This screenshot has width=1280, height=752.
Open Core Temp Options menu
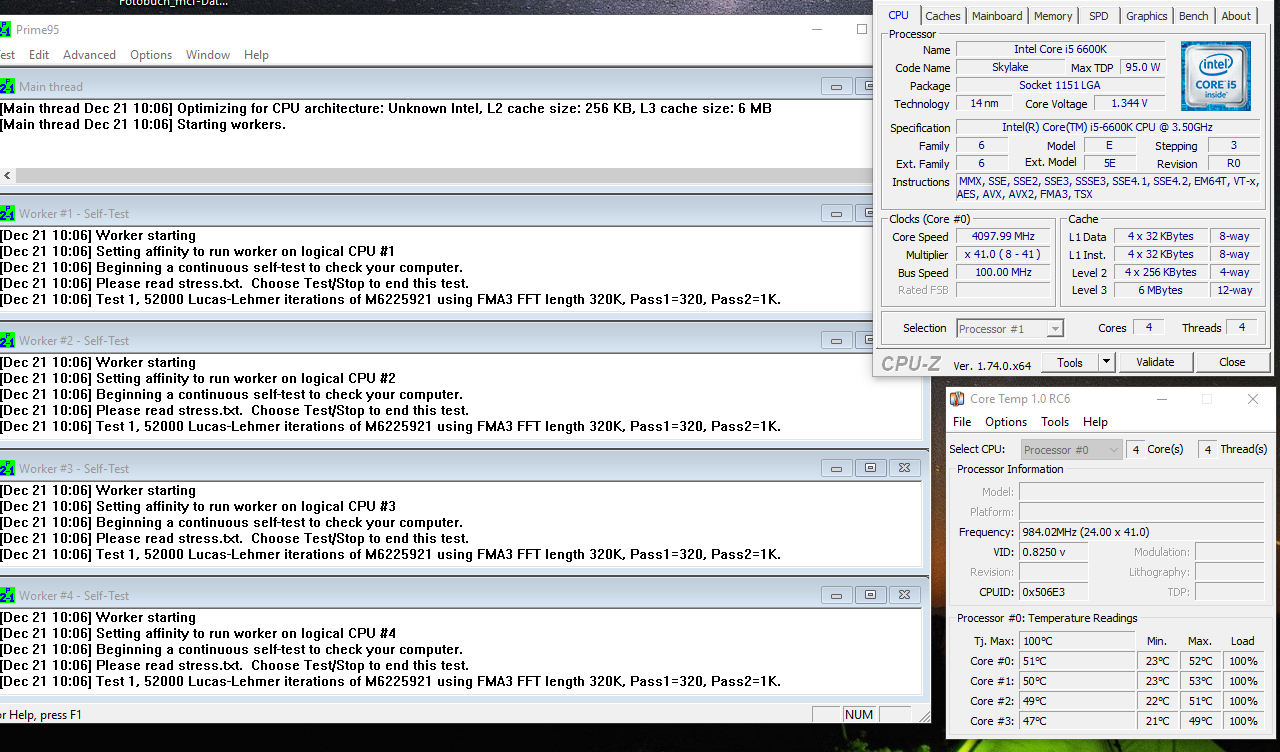(x=1006, y=422)
